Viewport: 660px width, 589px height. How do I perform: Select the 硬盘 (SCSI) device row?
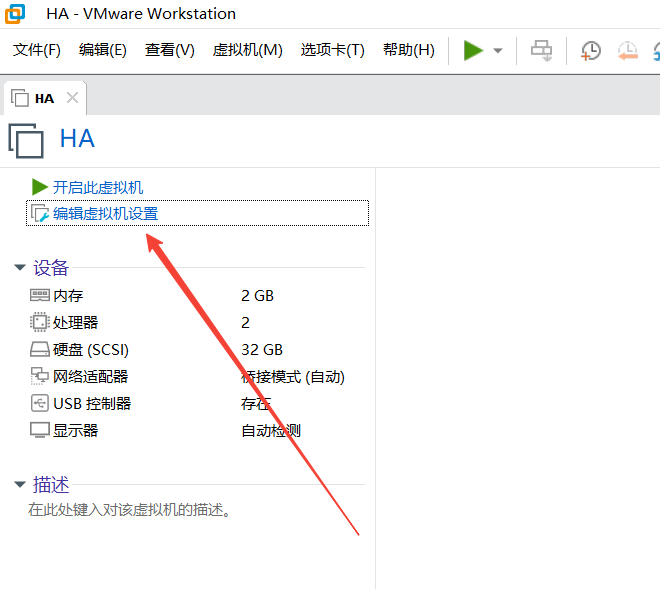pyautogui.click(x=197, y=349)
